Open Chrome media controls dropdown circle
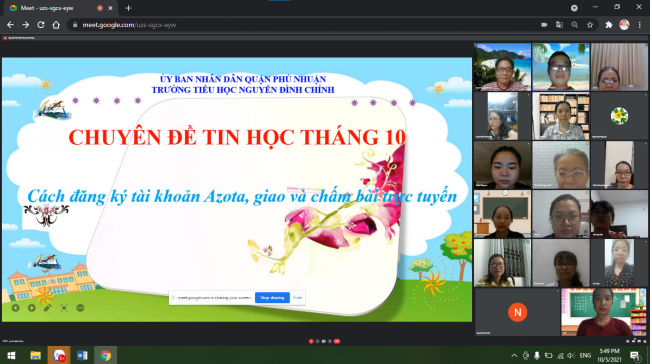652x364 pixels. pos(574,8)
